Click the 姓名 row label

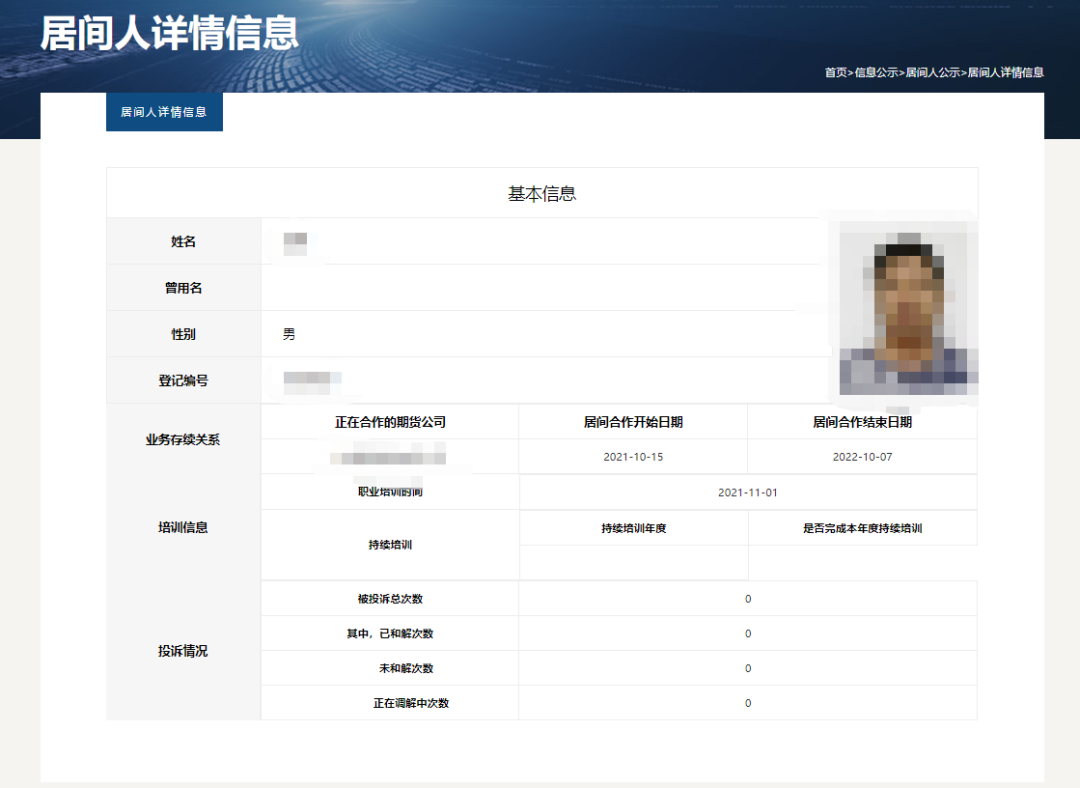coord(184,240)
